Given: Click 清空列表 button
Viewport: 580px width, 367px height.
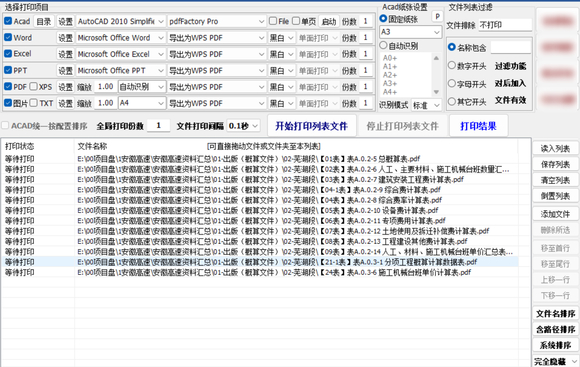Looking at the screenshot, I should click(x=555, y=180).
